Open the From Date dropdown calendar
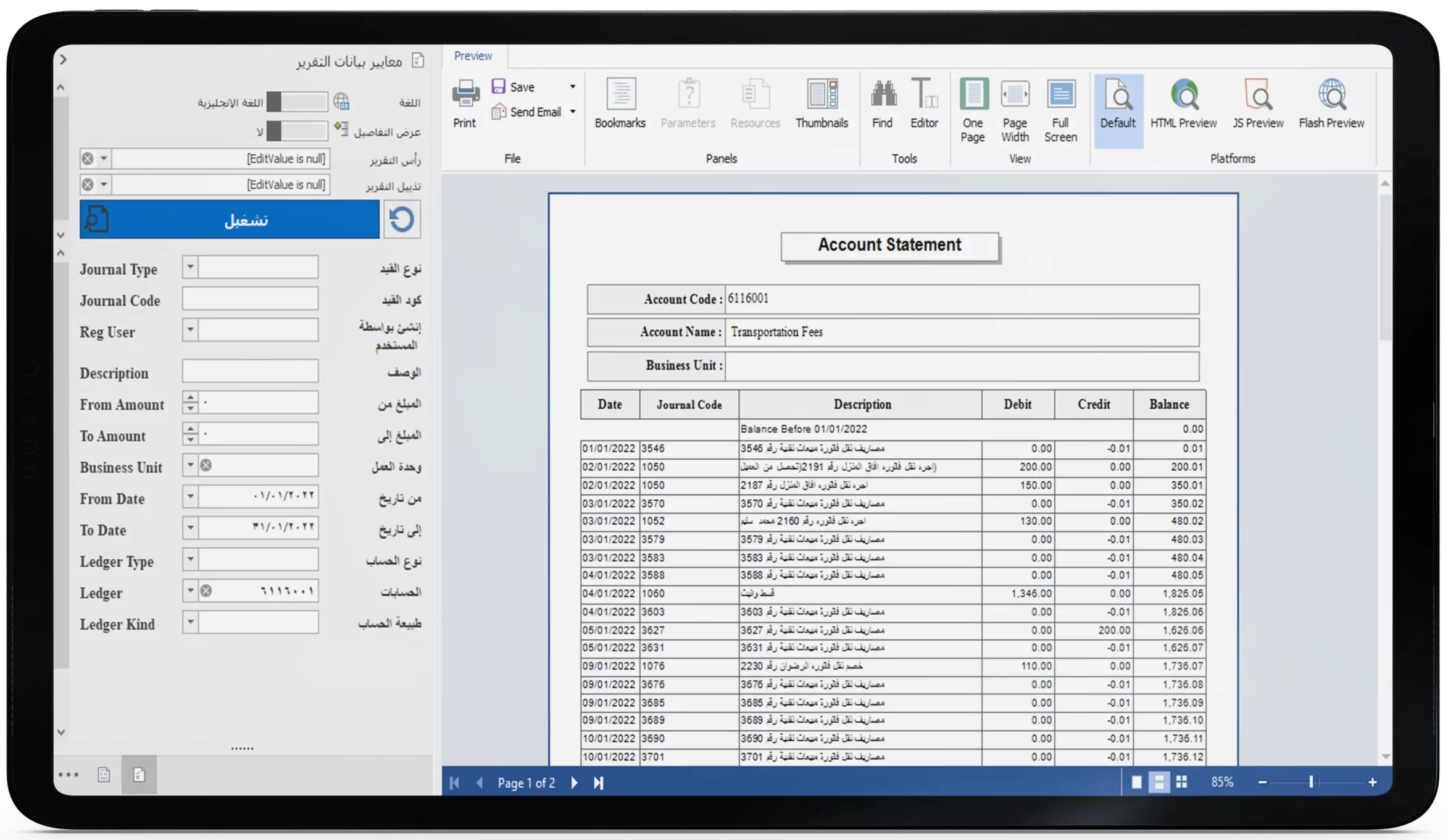Screen dimensions: 1448x840 click(190, 496)
